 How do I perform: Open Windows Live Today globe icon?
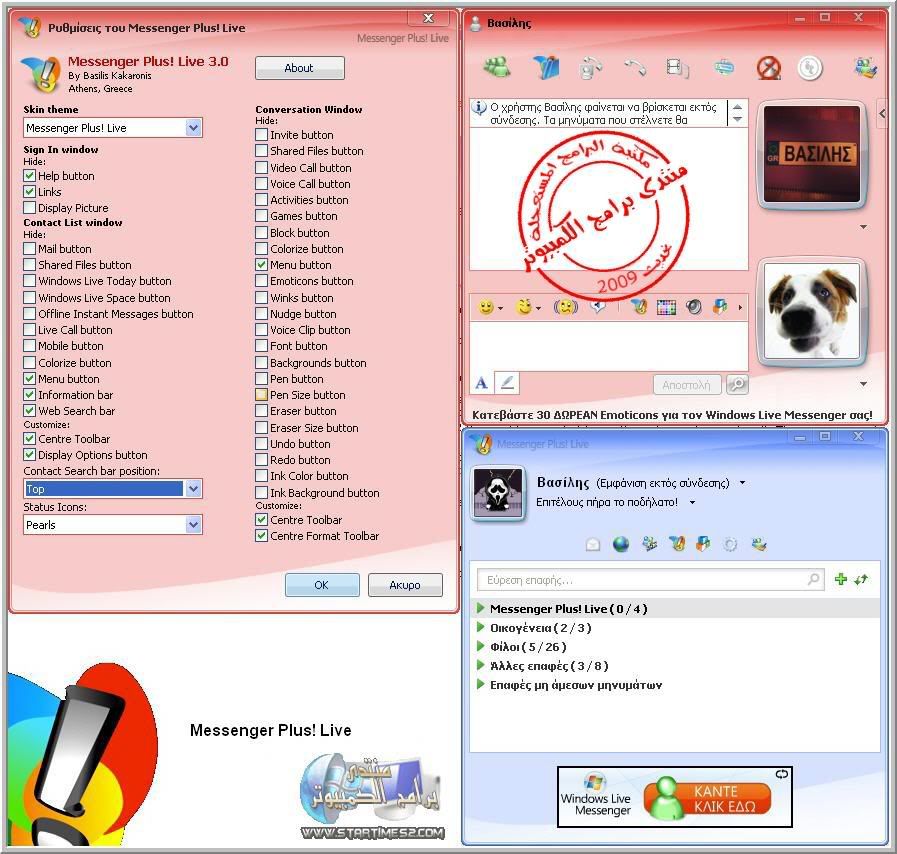tap(621, 544)
